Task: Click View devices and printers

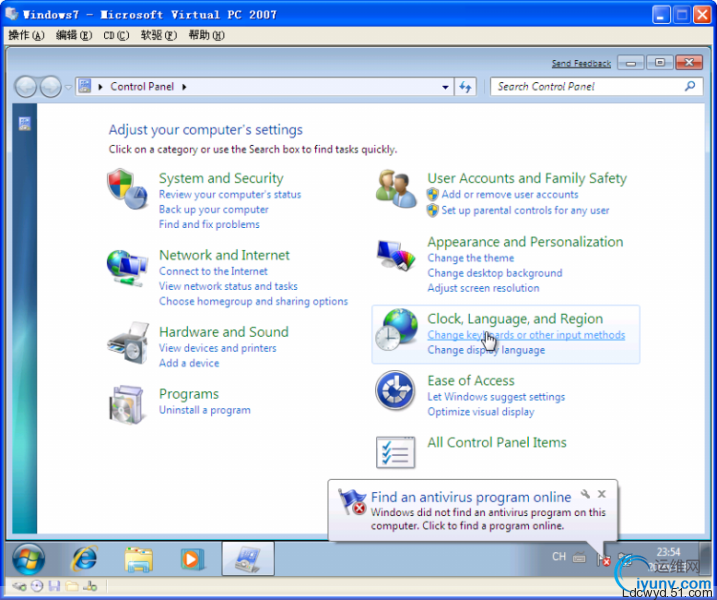Action: coord(218,348)
